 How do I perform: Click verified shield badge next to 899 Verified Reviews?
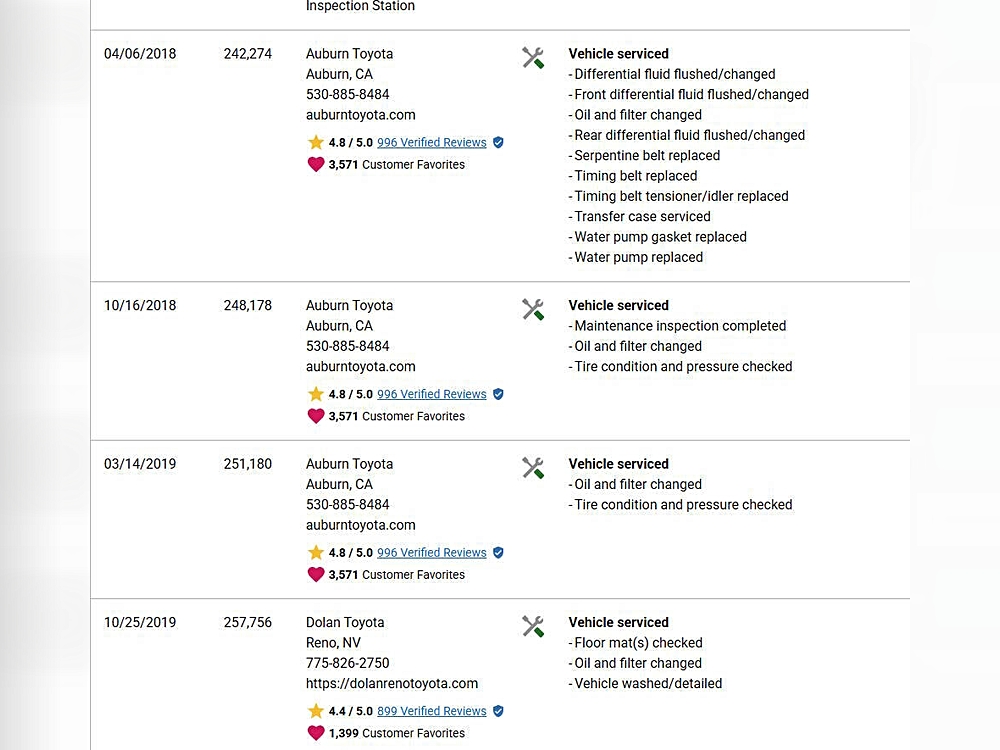[x=499, y=710]
